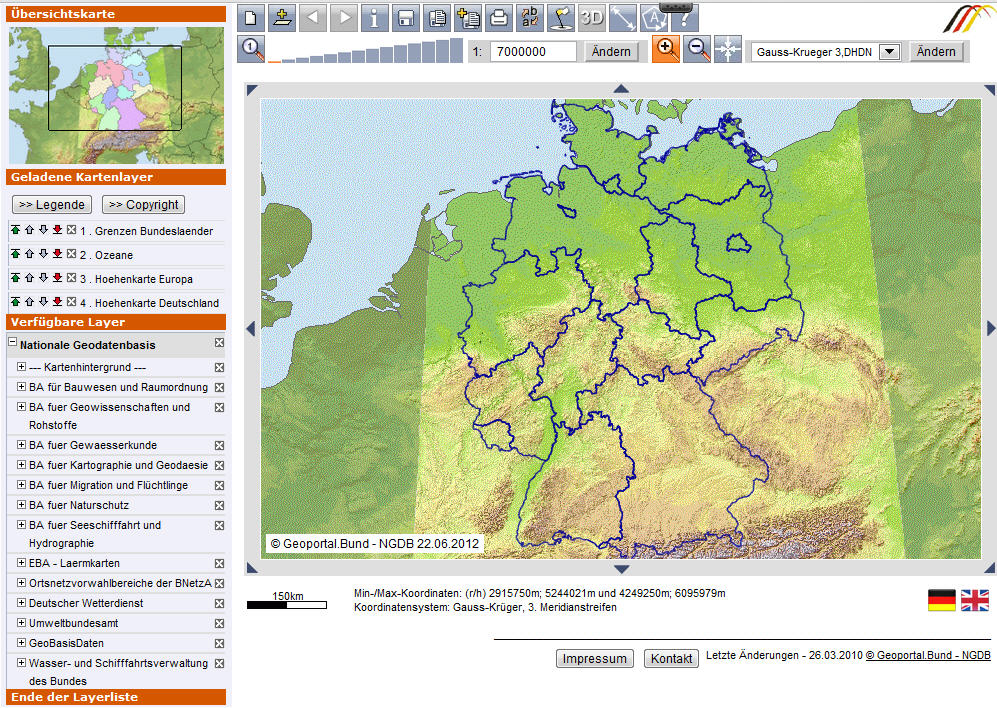
Task: Expand the BA fuer Naturschutz node
Action: (20, 505)
